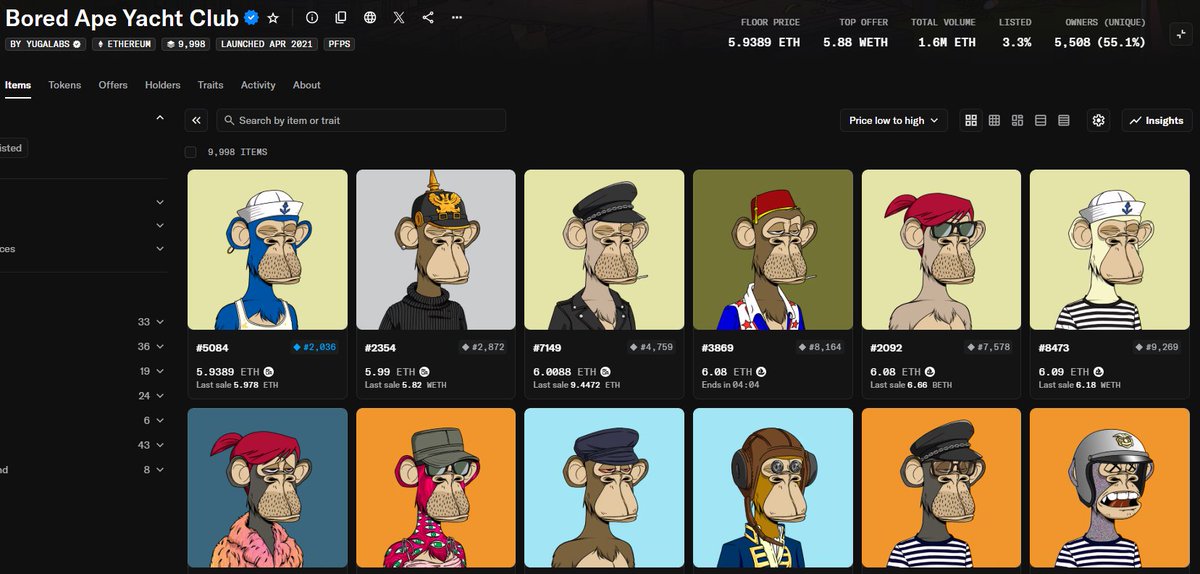Open the Insights panel button
Viewport: 1200px width, 574px height.
1157,120
